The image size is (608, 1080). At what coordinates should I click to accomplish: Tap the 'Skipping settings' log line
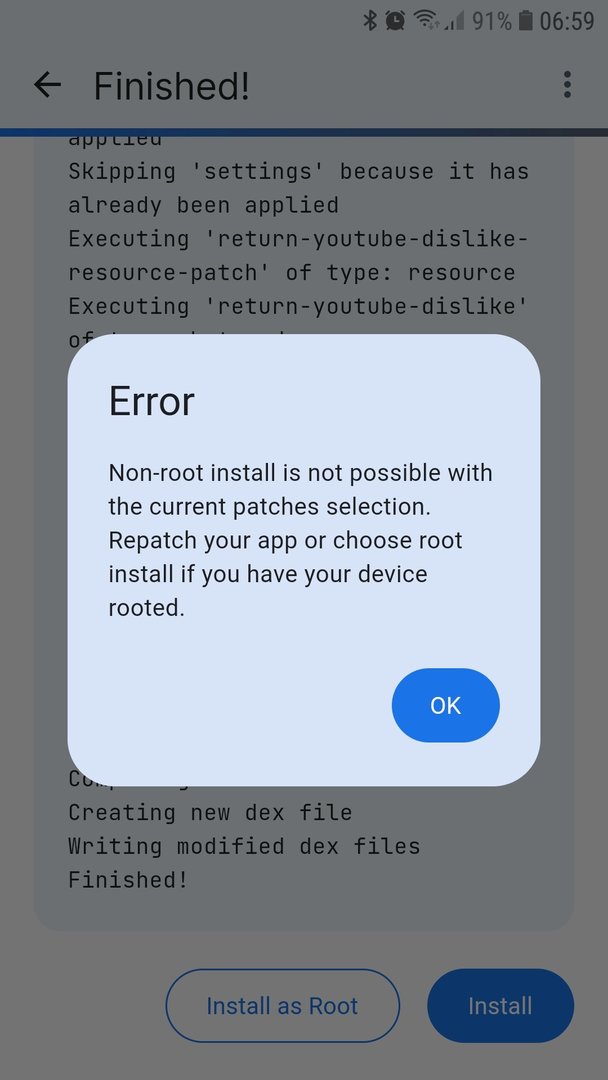[x=298, y=188]
